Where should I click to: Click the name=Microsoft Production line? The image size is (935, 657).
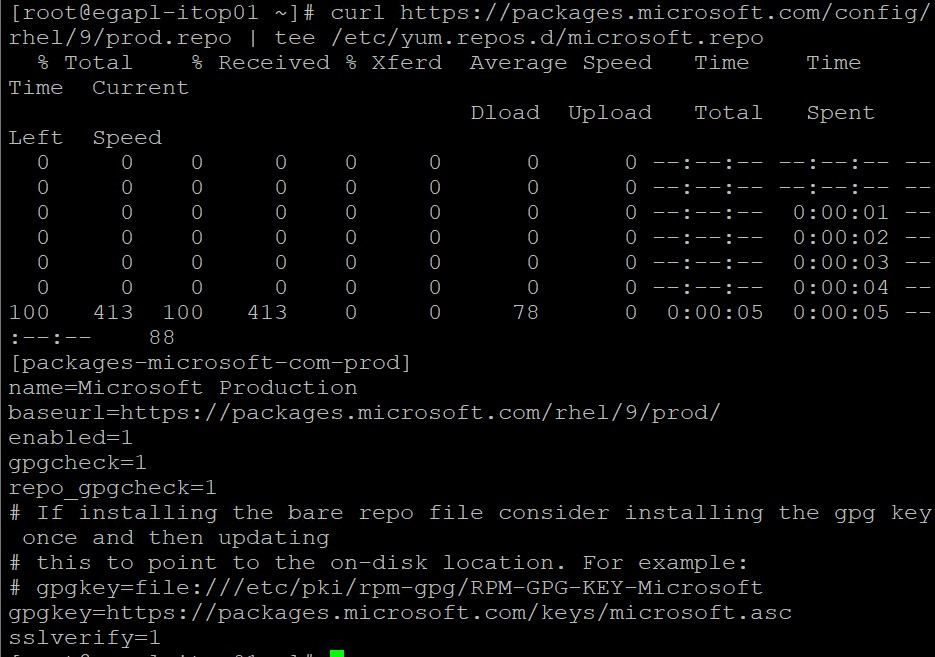(x=183, y=388)
